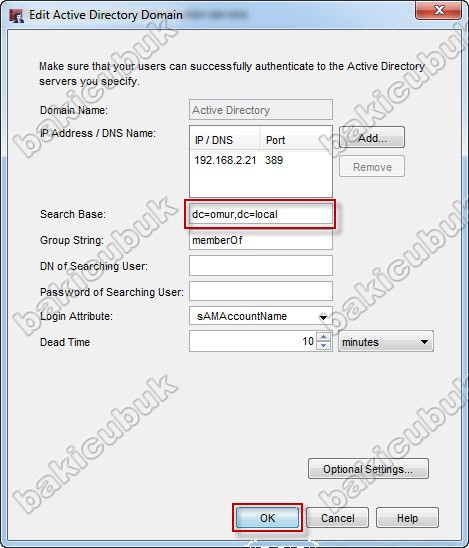Click into the Search Base field
This screenshot has height=548, width=469.
pyautogui.click(x=260, y=214)
